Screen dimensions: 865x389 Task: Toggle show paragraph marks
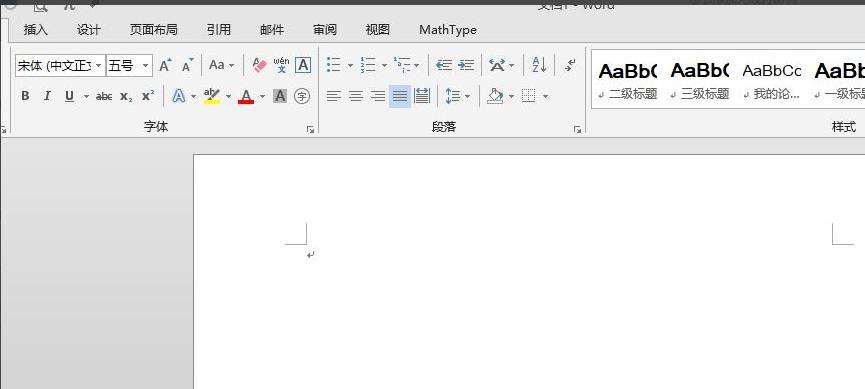point(570,65)
